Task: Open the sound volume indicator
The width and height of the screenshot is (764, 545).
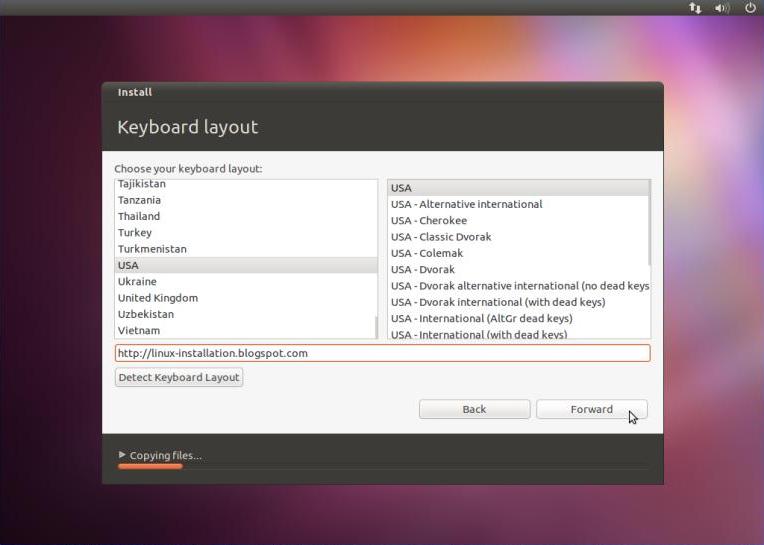Action: click(x=722, y=8)
